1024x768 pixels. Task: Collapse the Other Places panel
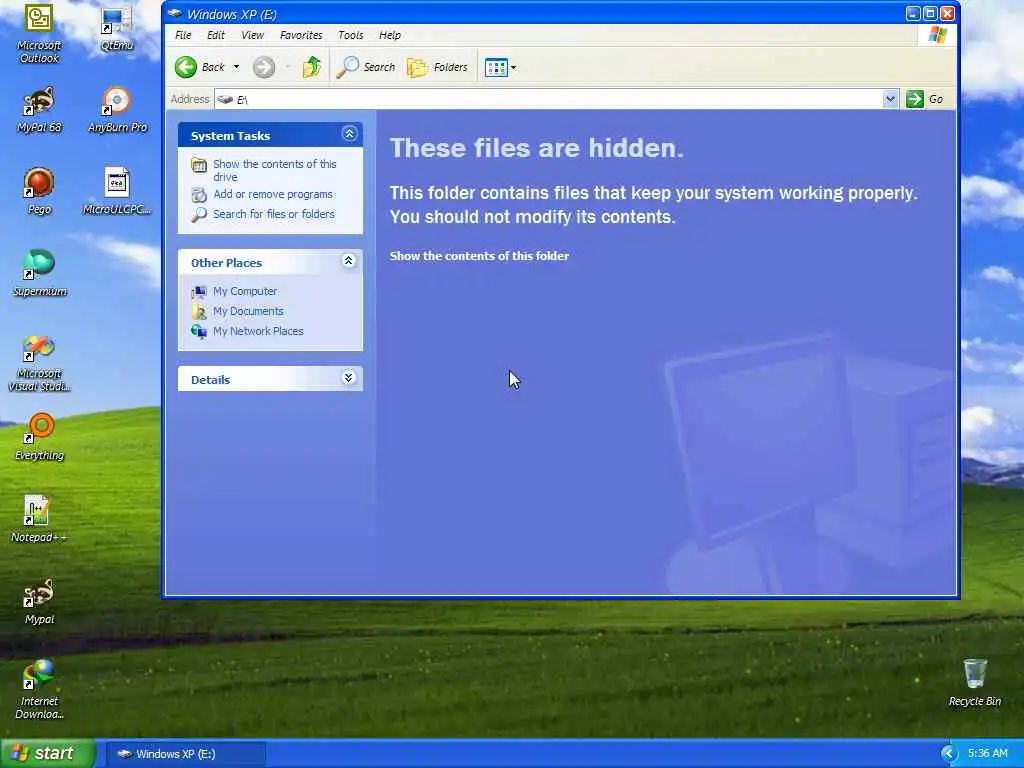point(349,261)
